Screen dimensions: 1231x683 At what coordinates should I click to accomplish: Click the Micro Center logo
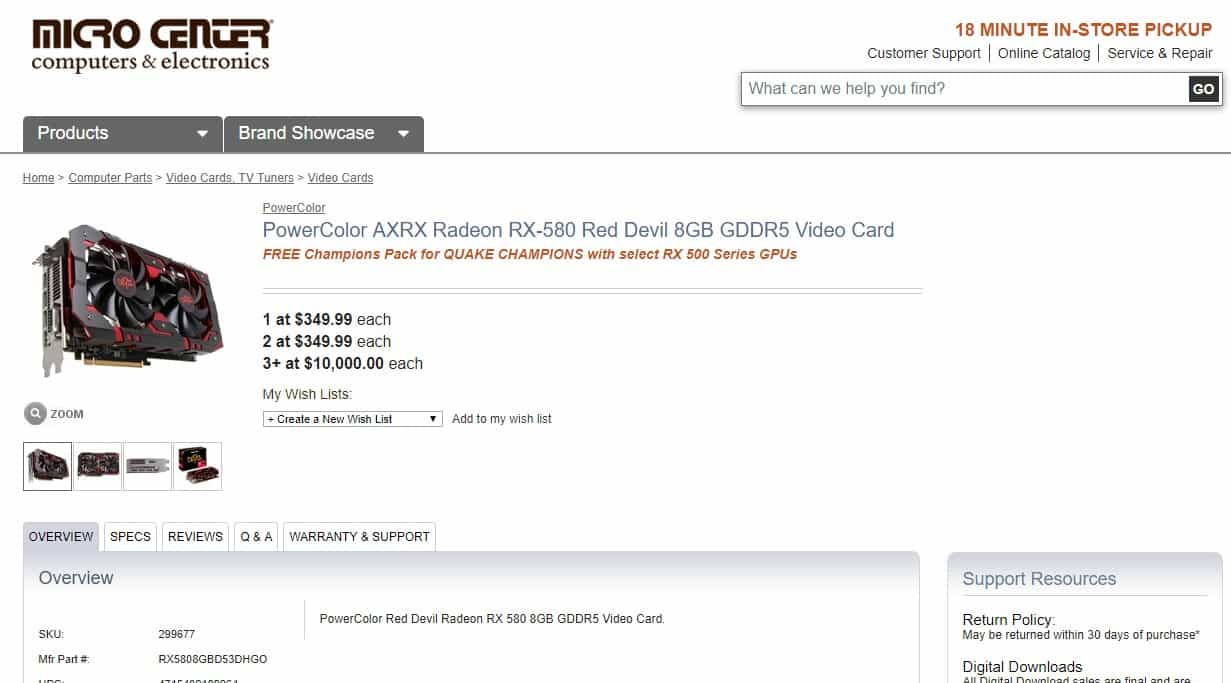point(151,46)
